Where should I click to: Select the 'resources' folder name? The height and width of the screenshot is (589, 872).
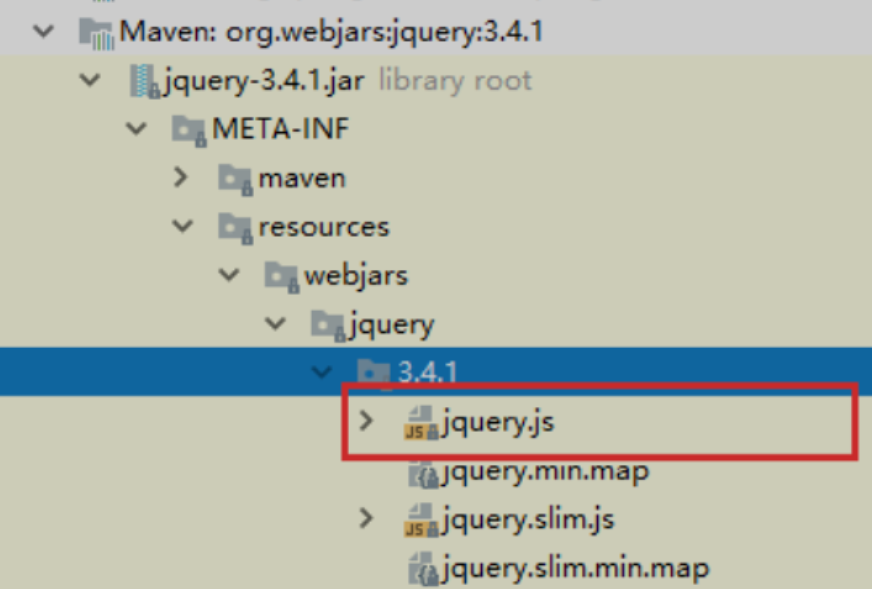click(324, 227)
